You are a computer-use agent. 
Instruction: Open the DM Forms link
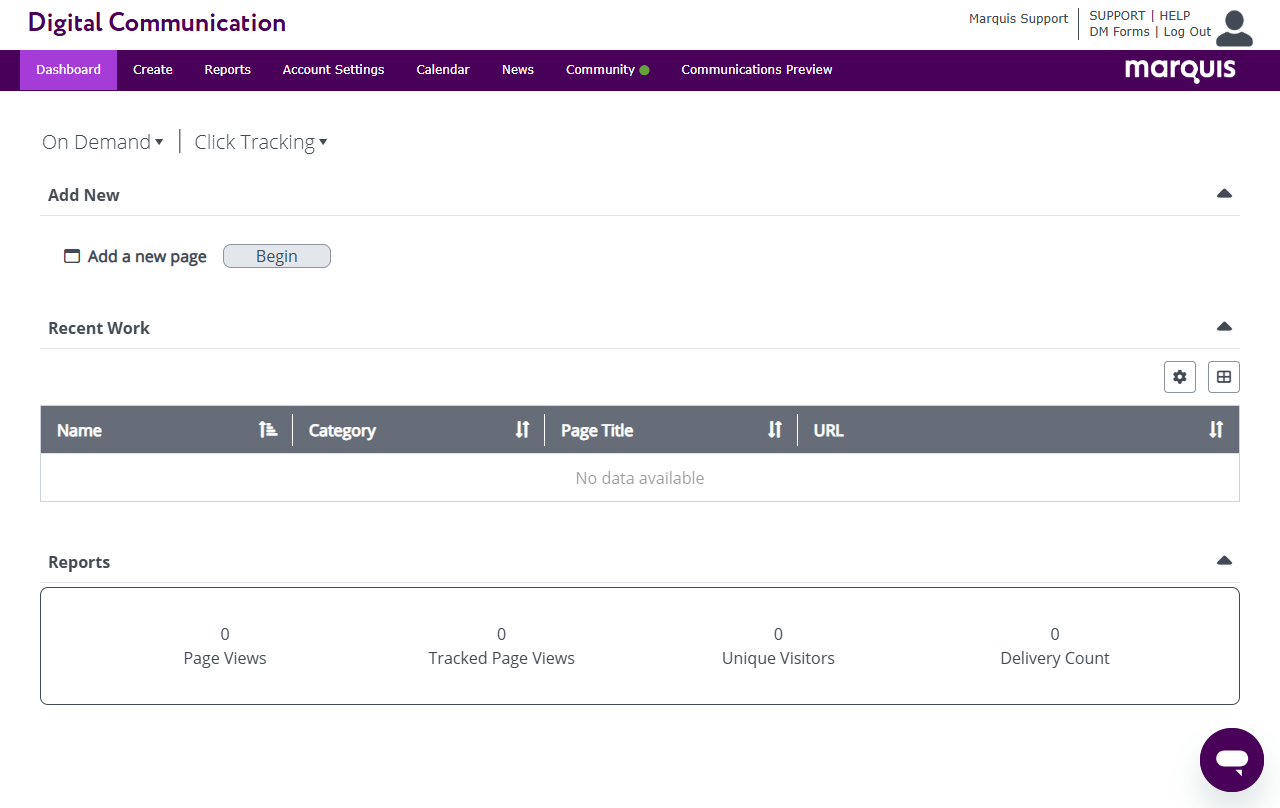pyautogui.click(x=1119, y=32)
